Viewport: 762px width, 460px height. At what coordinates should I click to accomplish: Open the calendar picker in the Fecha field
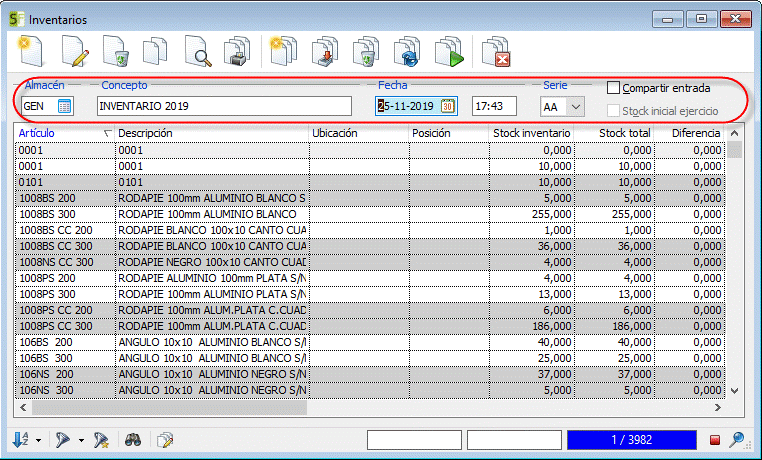448,106
